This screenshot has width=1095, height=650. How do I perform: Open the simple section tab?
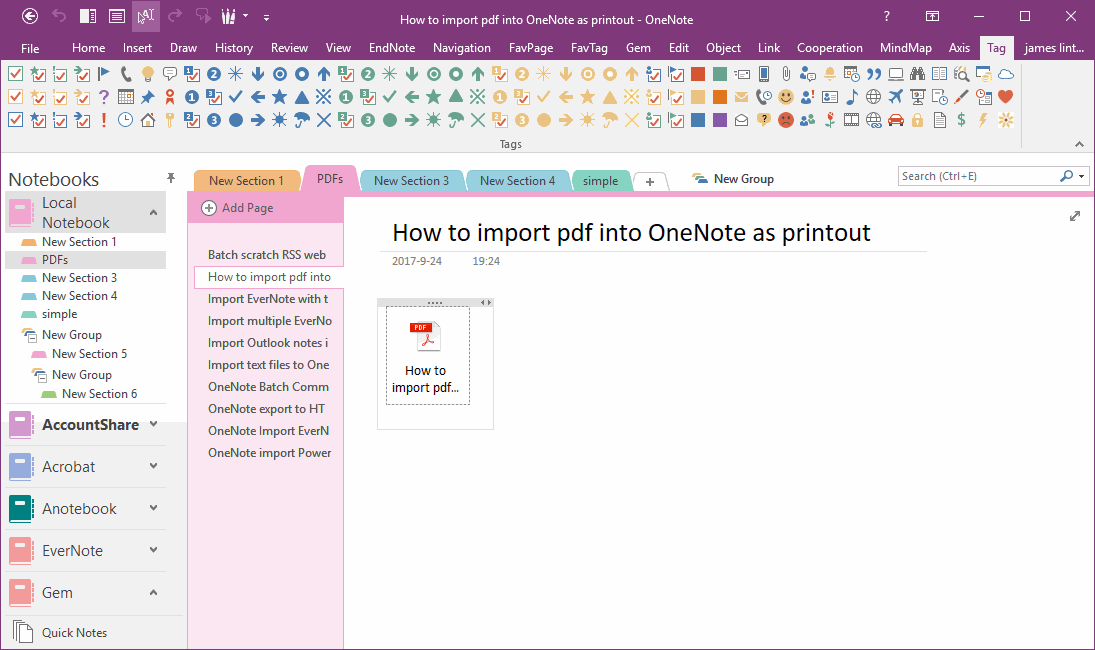[x=601, y=181]
